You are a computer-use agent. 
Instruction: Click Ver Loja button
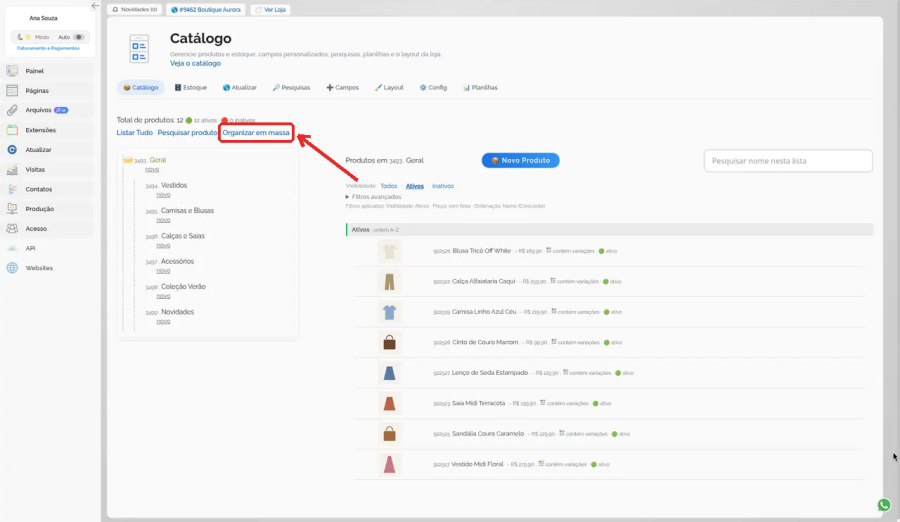pos(270,10)
